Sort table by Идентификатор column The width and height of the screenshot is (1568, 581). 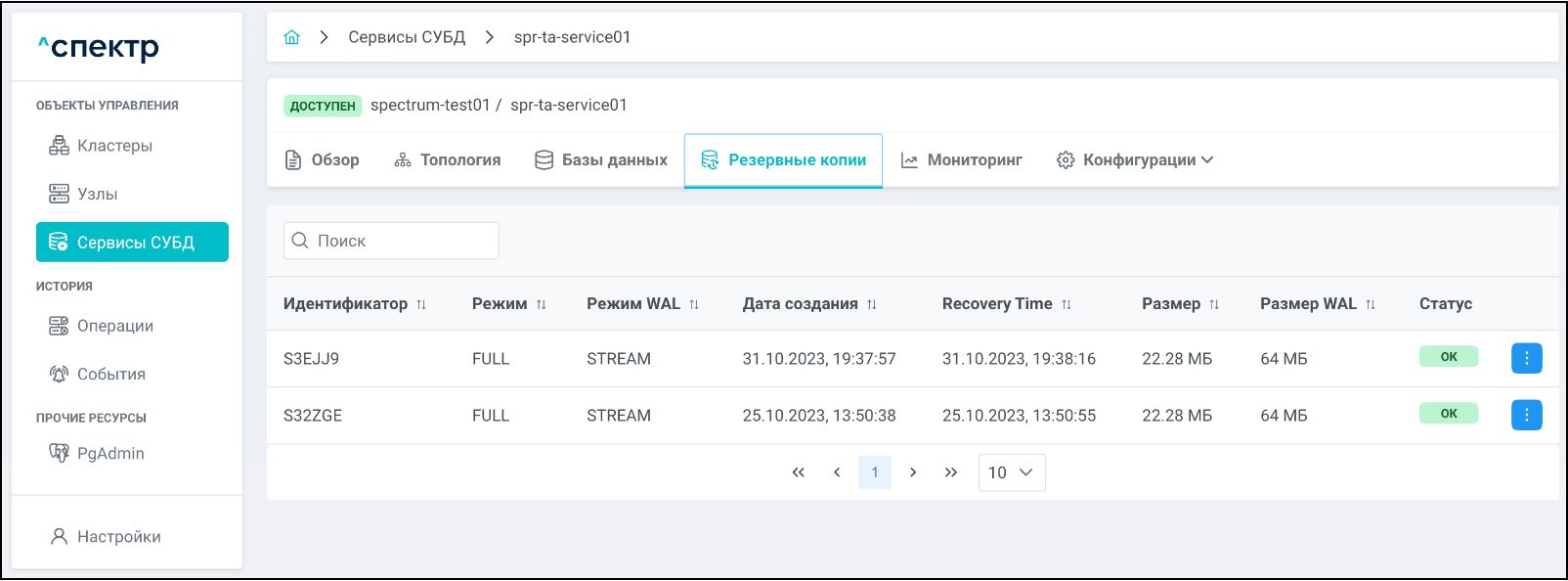tap(421, 304)
